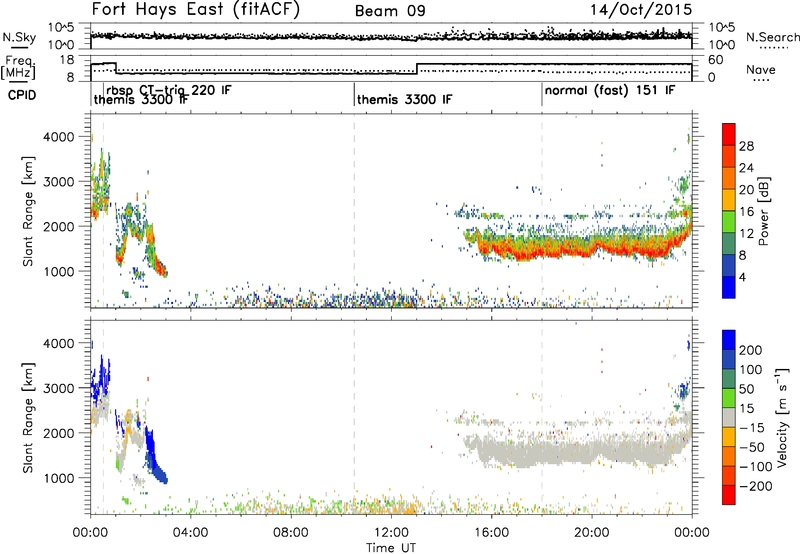
Task: Click the 'Power [dB]' colorbar title
Action: pos(764,211)
